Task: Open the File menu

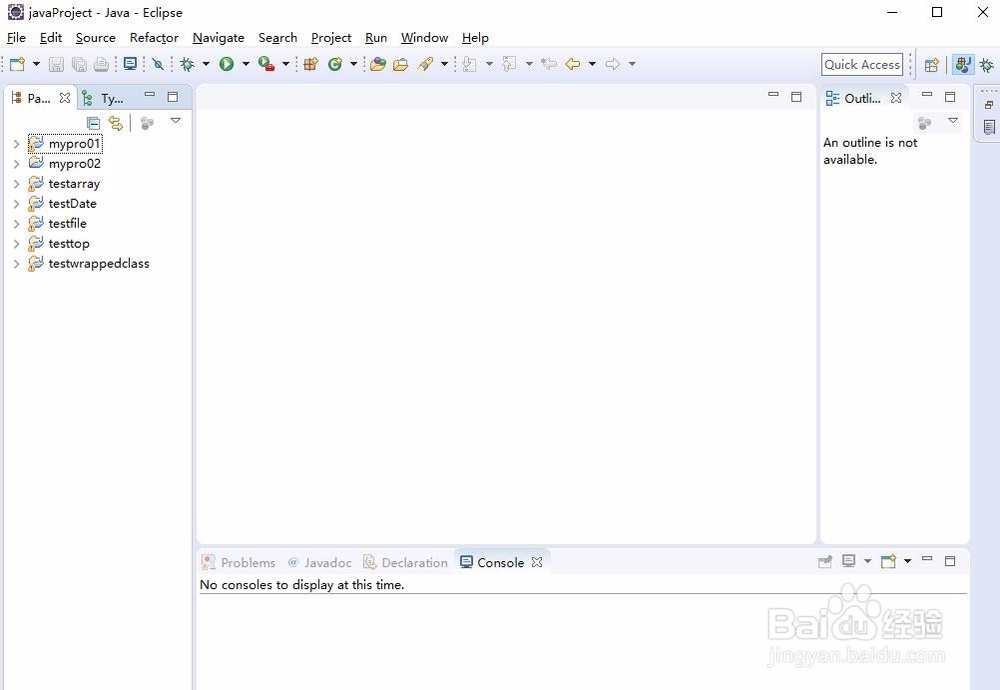Action: (x=16, y=38)
